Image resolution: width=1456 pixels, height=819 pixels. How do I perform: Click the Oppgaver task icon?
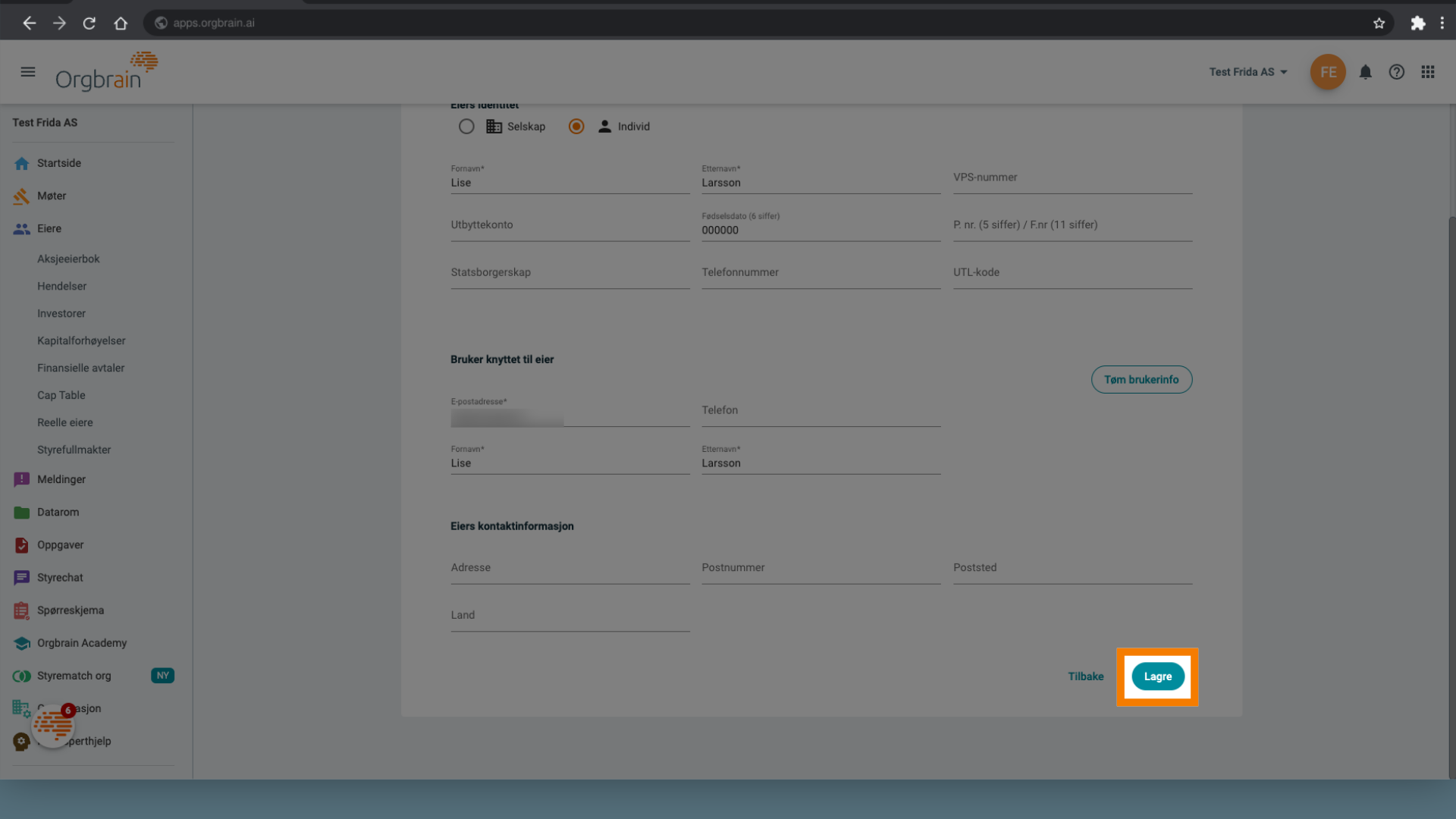21,545
